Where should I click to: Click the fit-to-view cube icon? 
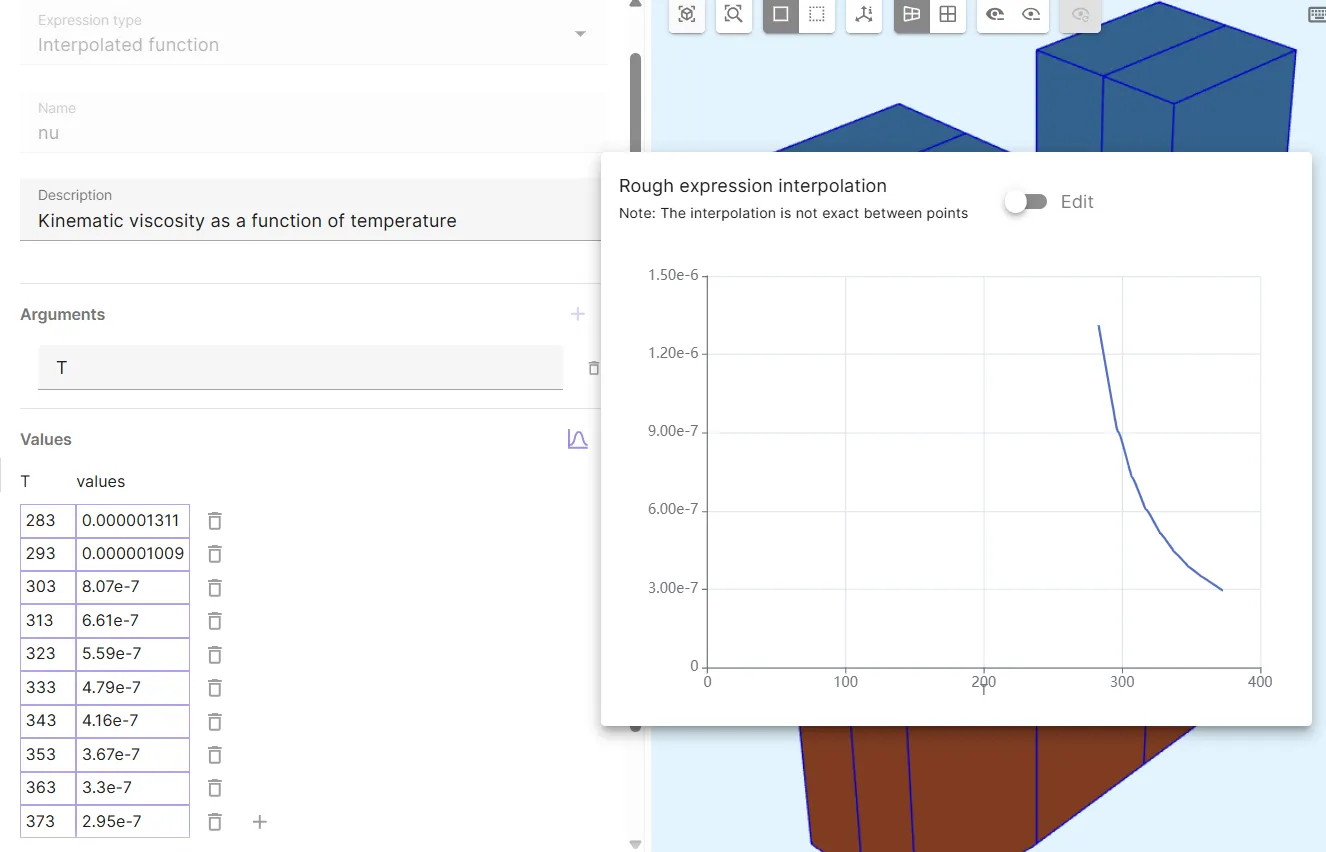pyautogui.click(x=686, y=14)
